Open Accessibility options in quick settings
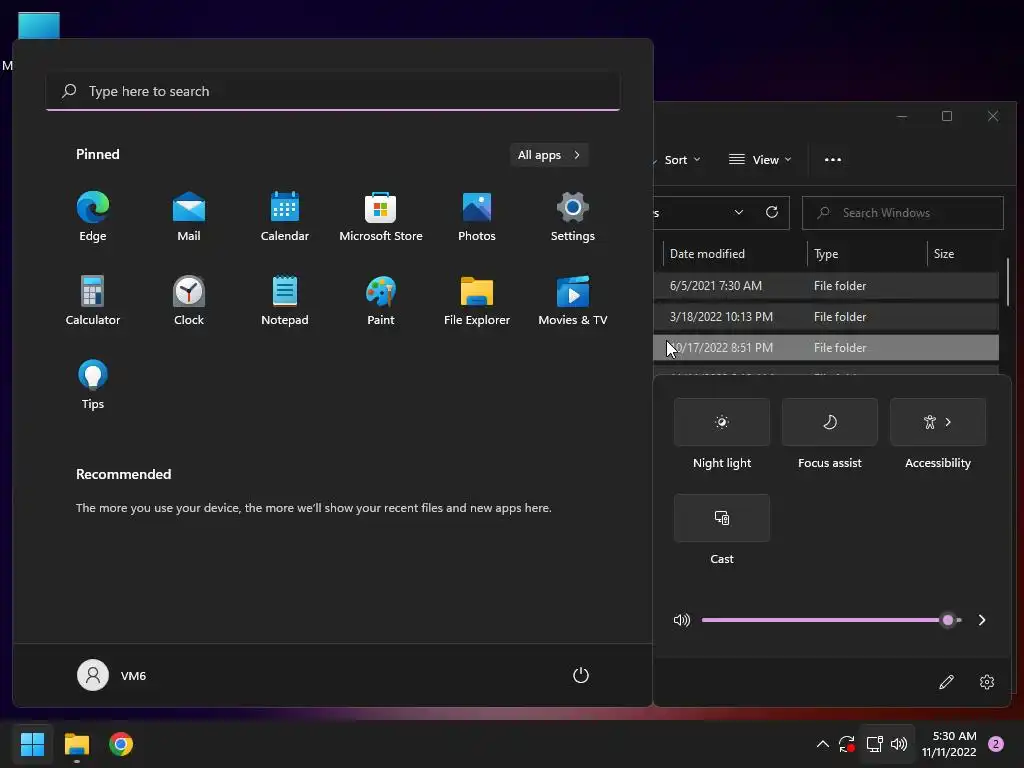The height and width of the screenshot is (768, 1024). (x=938, y=422)
